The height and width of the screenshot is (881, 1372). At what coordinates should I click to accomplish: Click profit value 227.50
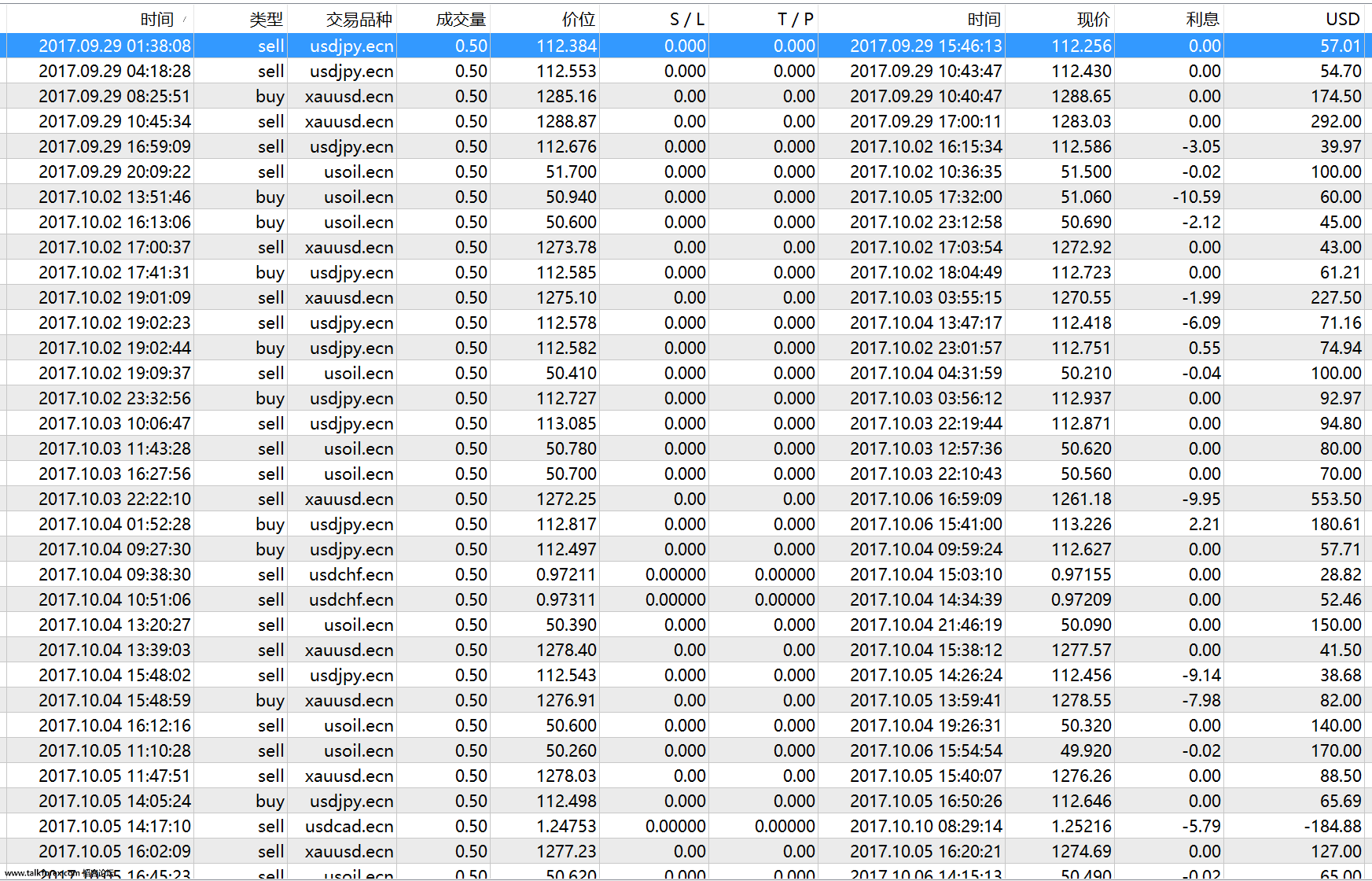[x=1336, y=297]
